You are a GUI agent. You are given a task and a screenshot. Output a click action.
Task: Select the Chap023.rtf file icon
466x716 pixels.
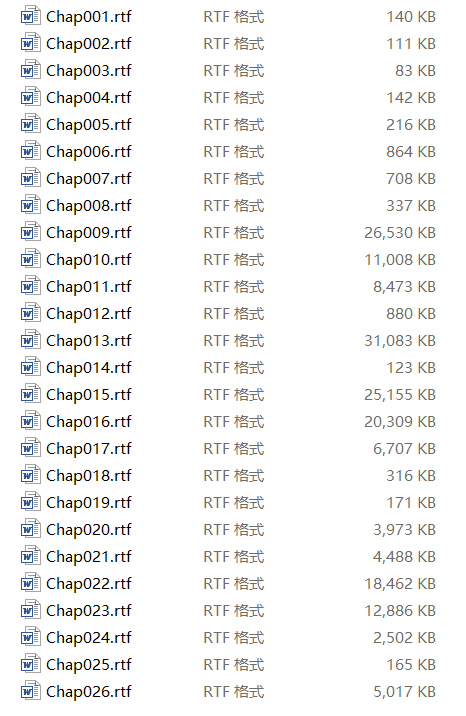[31, 610]
